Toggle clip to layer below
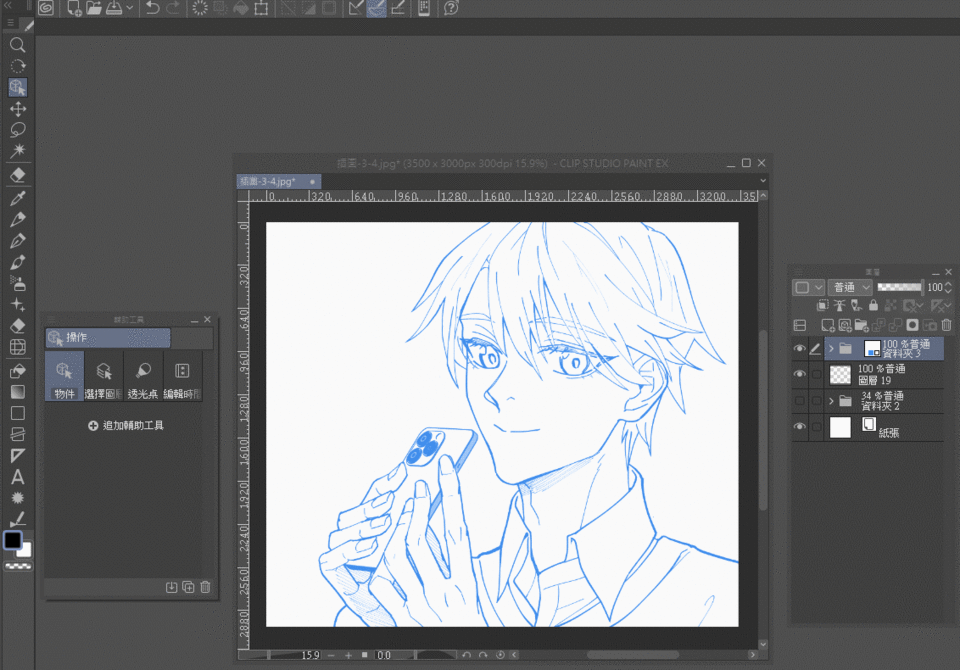Screen dimensions: 960x670 point(823,305)
